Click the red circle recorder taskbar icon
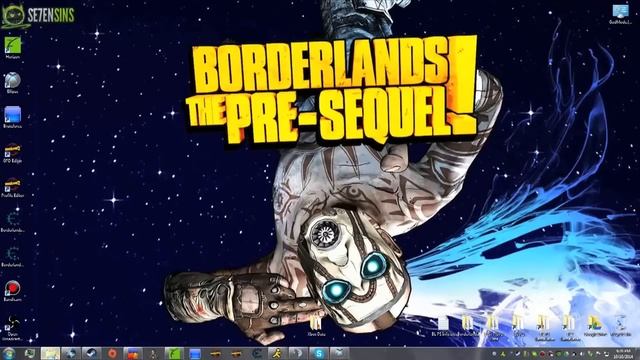 point(112,353)
